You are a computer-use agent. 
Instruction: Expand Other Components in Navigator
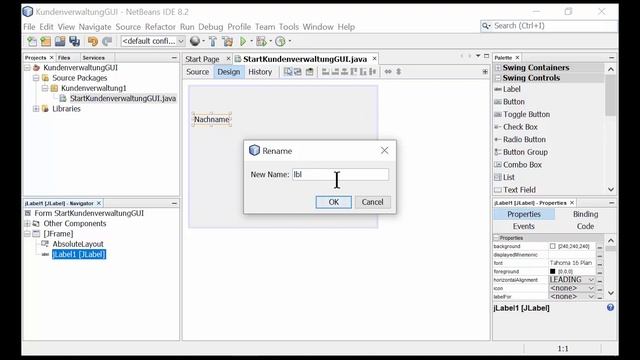pos(27,224)
